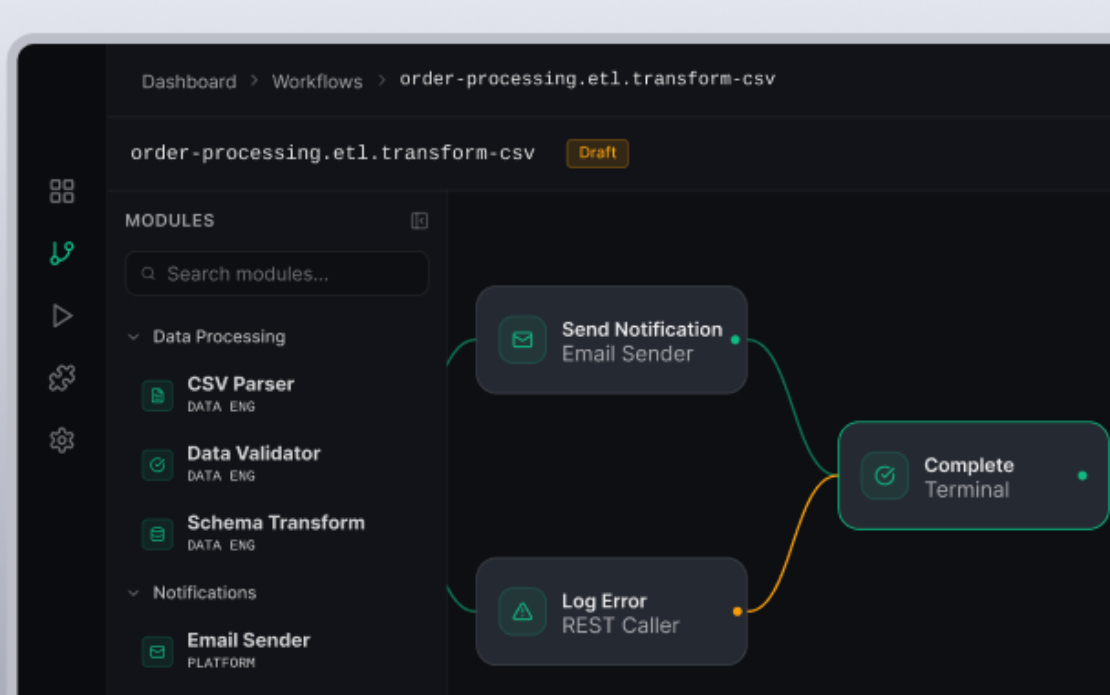Click the MODULES panel heading
The image size is (1110, 695).
[x=170, y=221]
